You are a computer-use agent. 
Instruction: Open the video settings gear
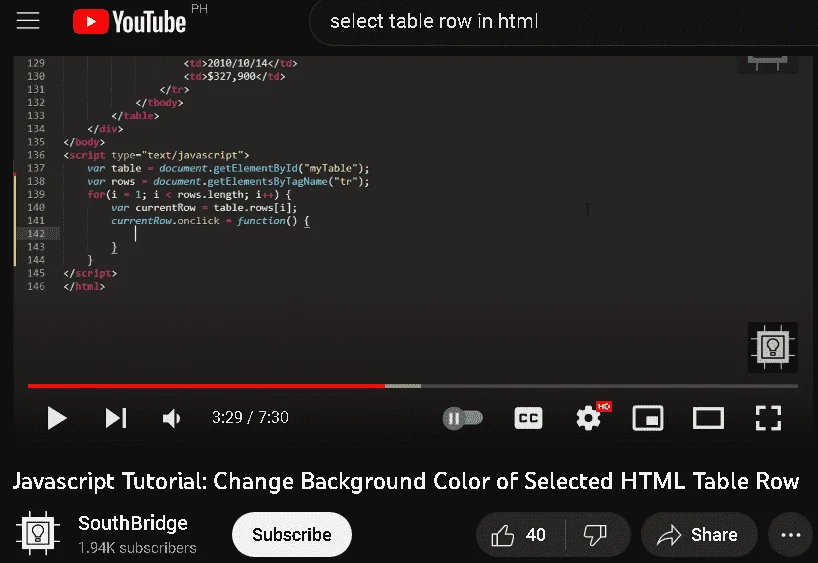click(x=588, y=418)
